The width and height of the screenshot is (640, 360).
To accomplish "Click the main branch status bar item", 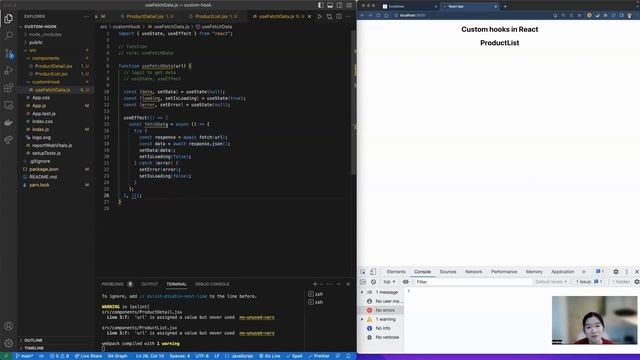I will pyautogui.click(x=24, y=356).
